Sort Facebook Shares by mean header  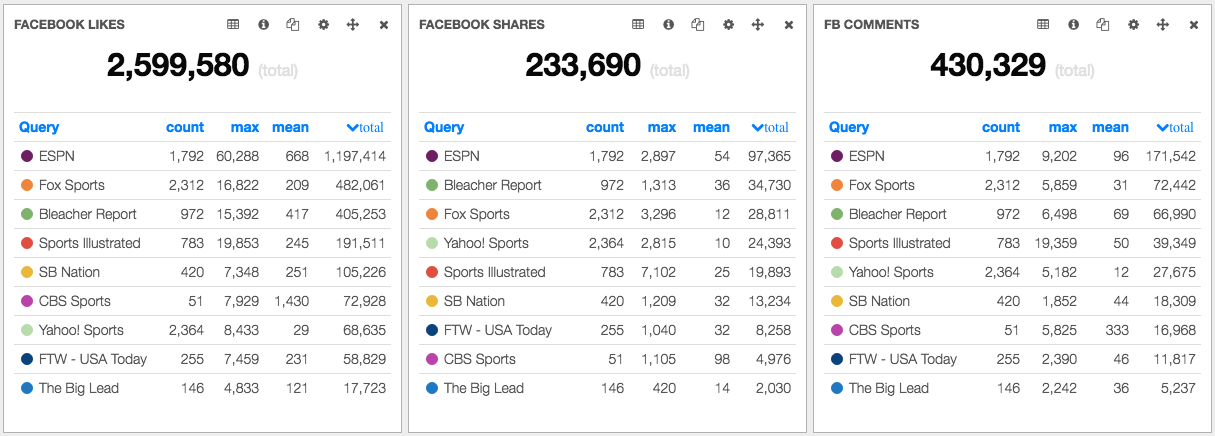tap(711, 127)
